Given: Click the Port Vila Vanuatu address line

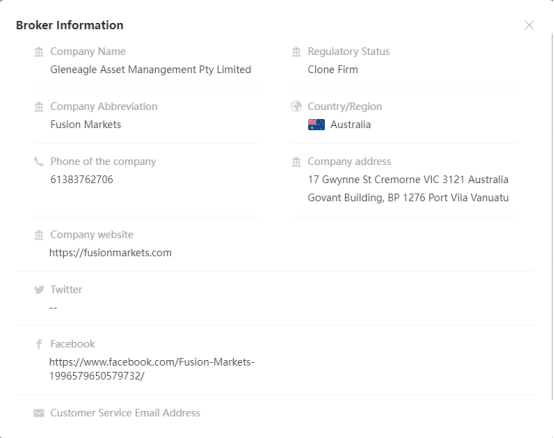Looking at the screenshot, I should (x=408, y=197).
